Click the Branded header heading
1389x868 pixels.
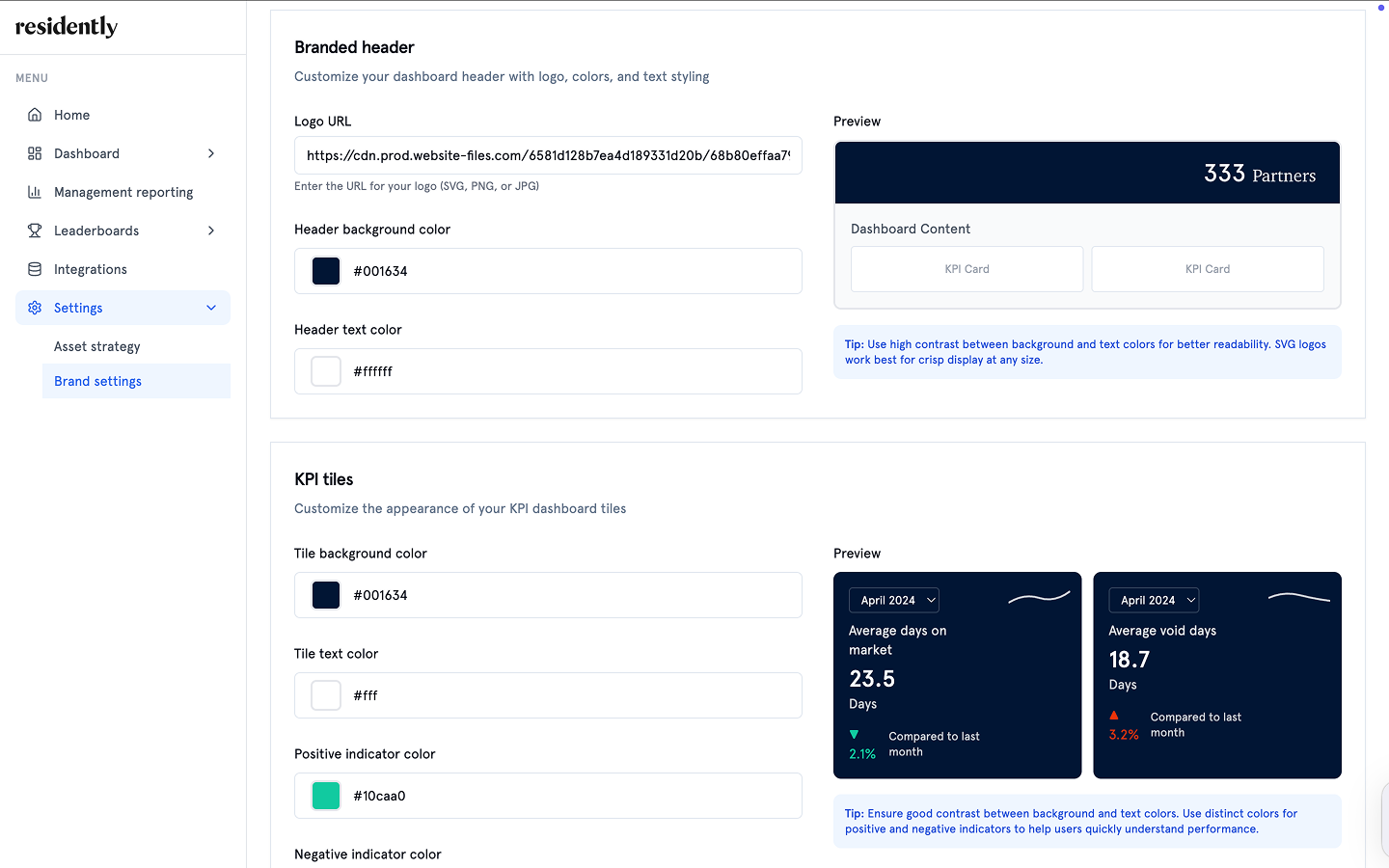[x=354, y=47]
